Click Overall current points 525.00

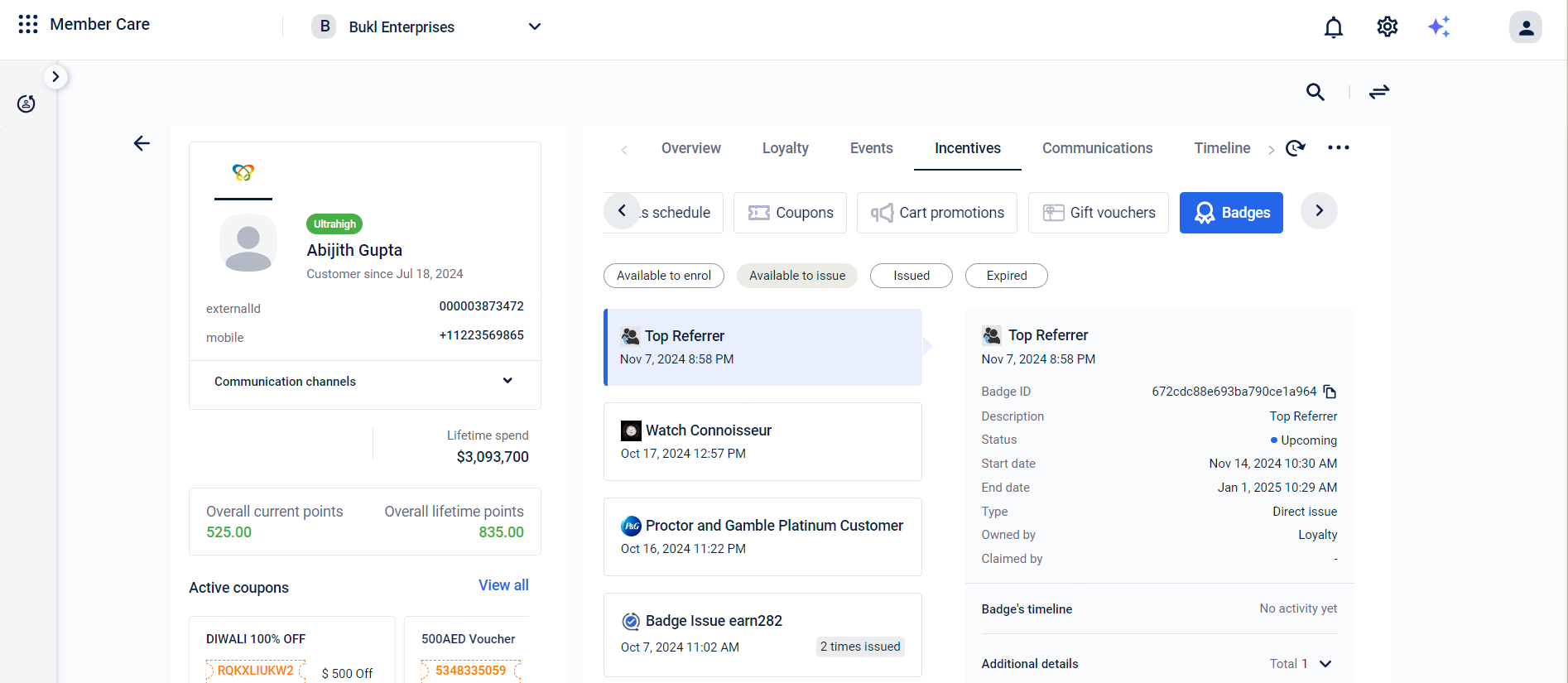tap(229, 532)
